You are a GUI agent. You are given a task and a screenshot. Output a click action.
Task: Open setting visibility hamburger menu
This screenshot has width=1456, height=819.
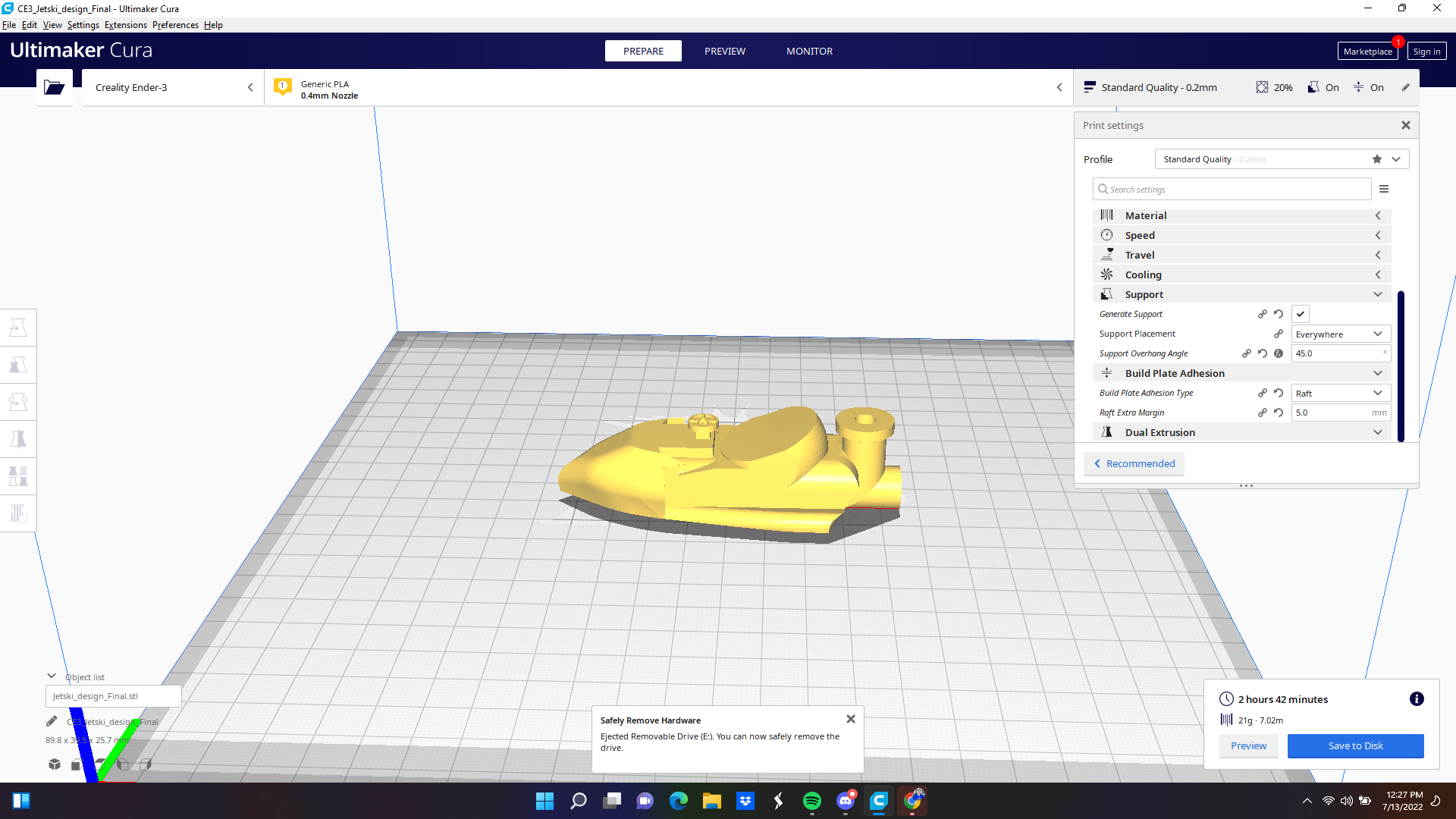click(x=1384, y=190)
